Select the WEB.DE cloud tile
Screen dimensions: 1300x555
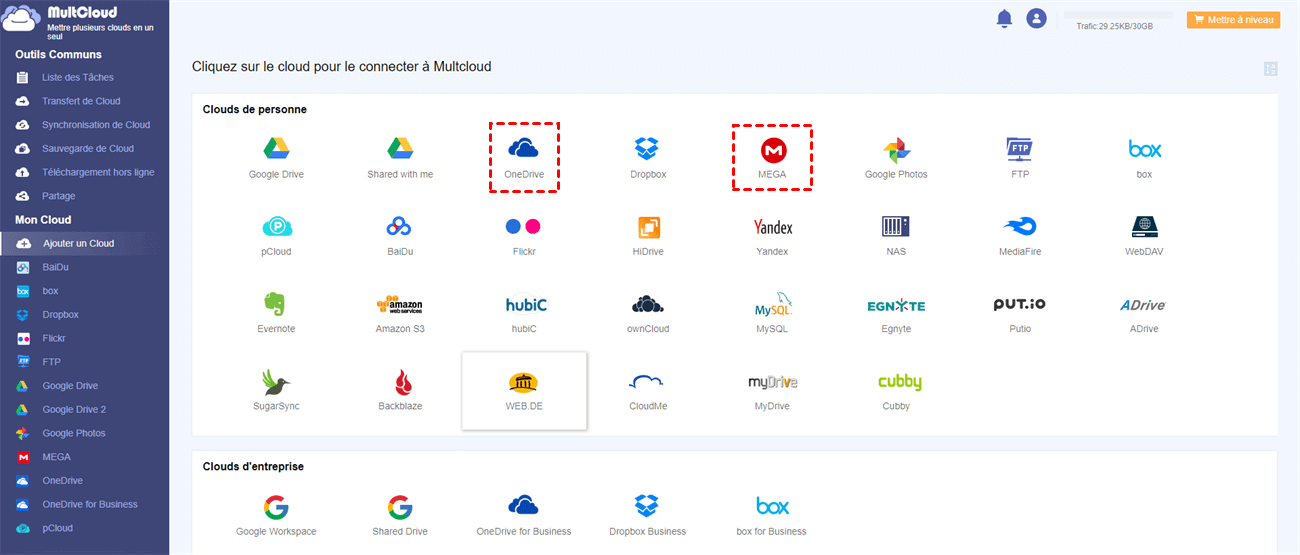[524, 391]
